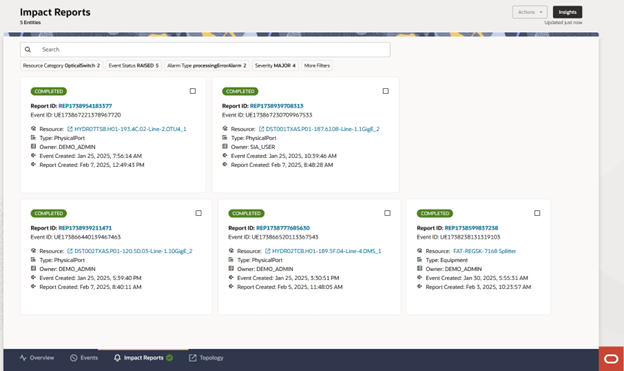
Task: Click 'Event Created: Jan 25, 2025, 3:30:51 PM'
Action: 288,278
